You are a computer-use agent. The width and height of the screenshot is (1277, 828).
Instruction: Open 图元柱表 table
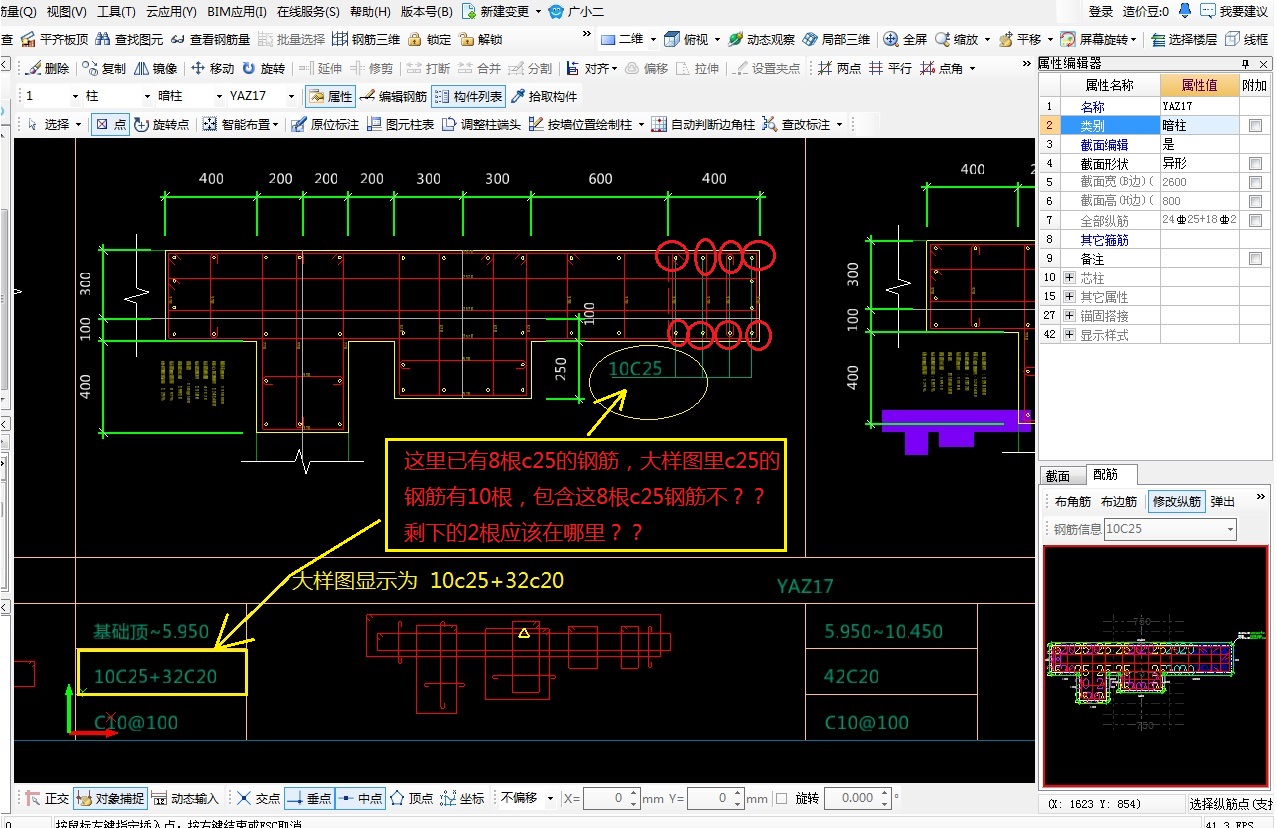tap(400, 125)
